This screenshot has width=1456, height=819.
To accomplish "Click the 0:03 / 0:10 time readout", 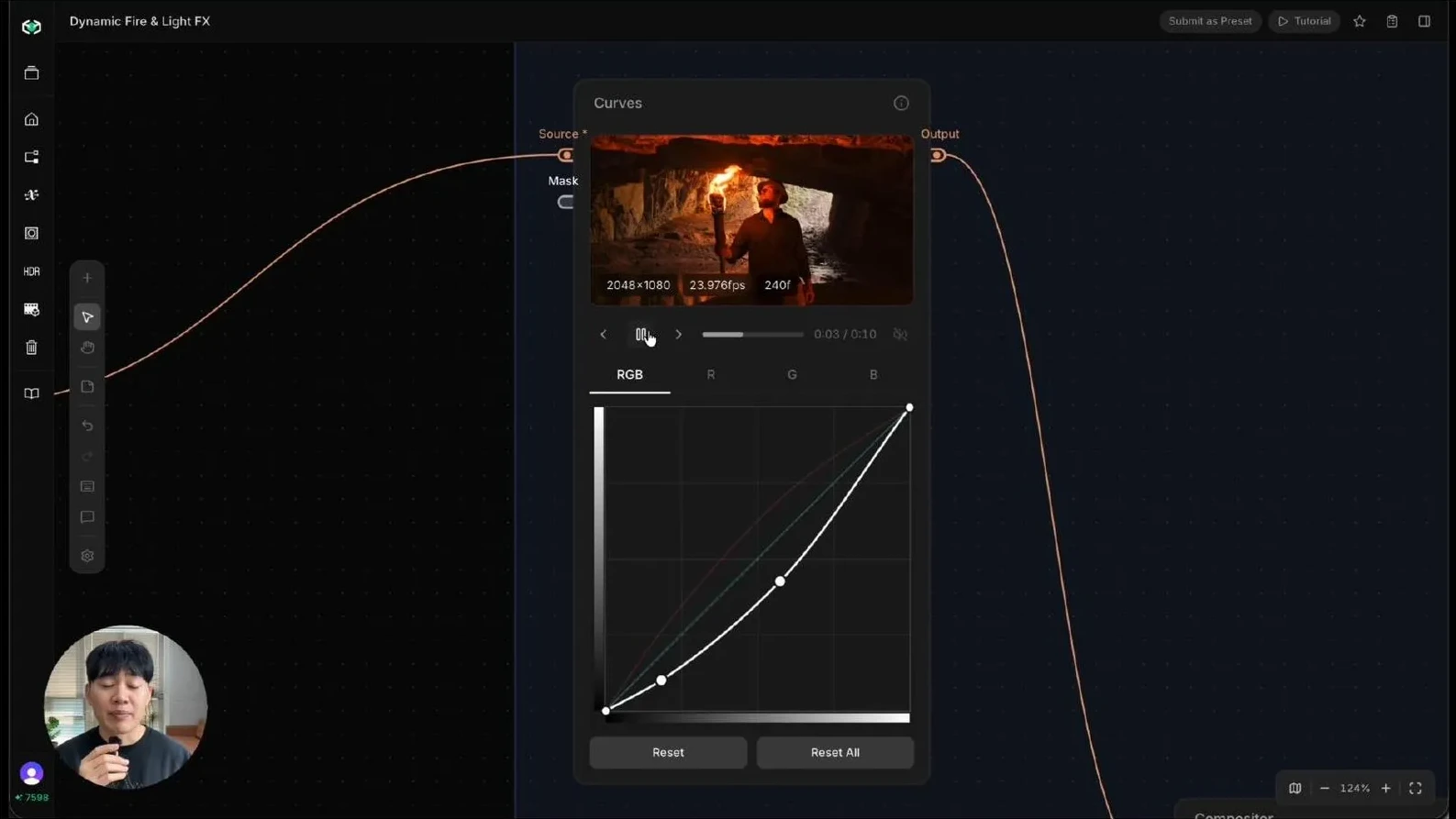I will coord(845,335).
